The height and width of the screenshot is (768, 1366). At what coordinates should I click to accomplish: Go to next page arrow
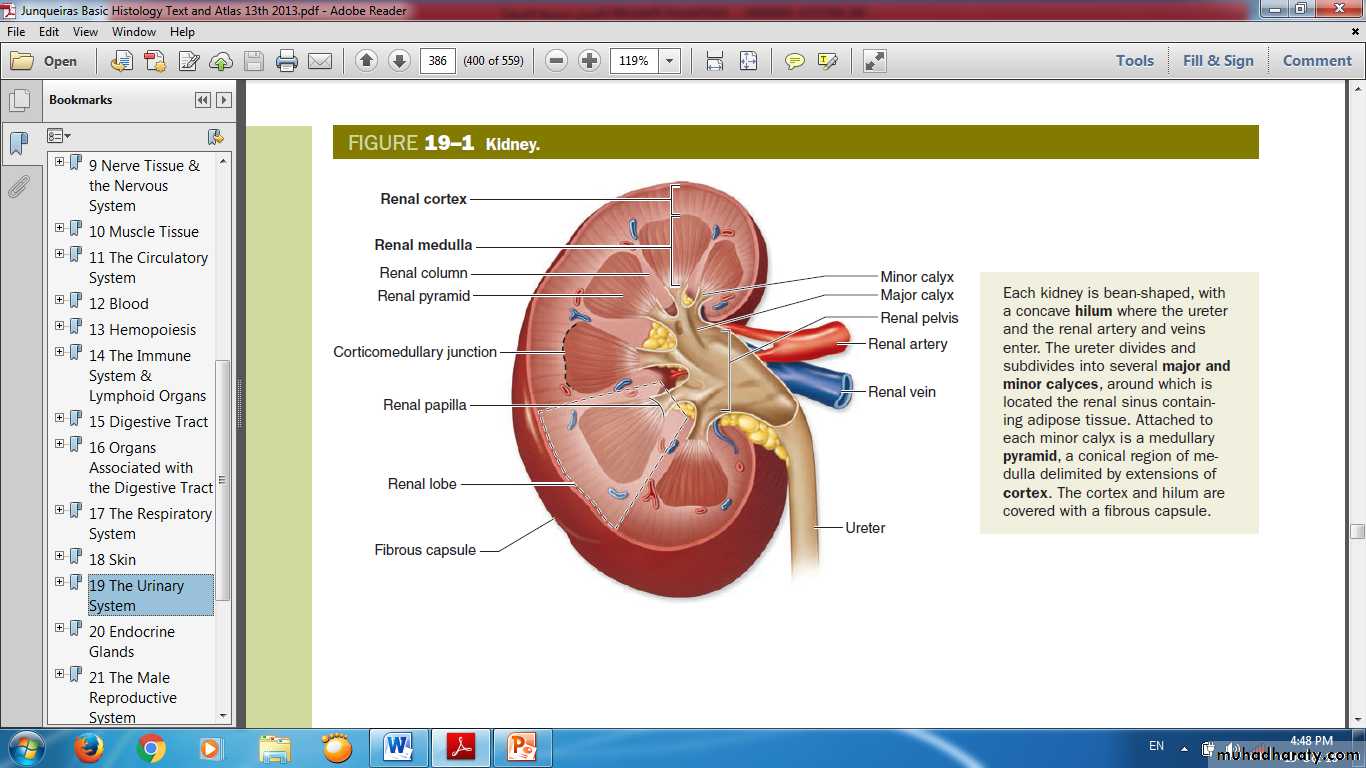(399, 61)
